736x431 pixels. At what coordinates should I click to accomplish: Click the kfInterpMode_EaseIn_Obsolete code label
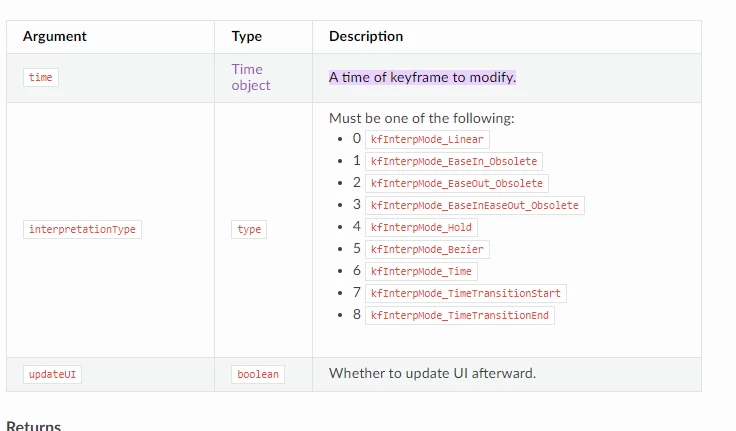click(x=454, y=161)
